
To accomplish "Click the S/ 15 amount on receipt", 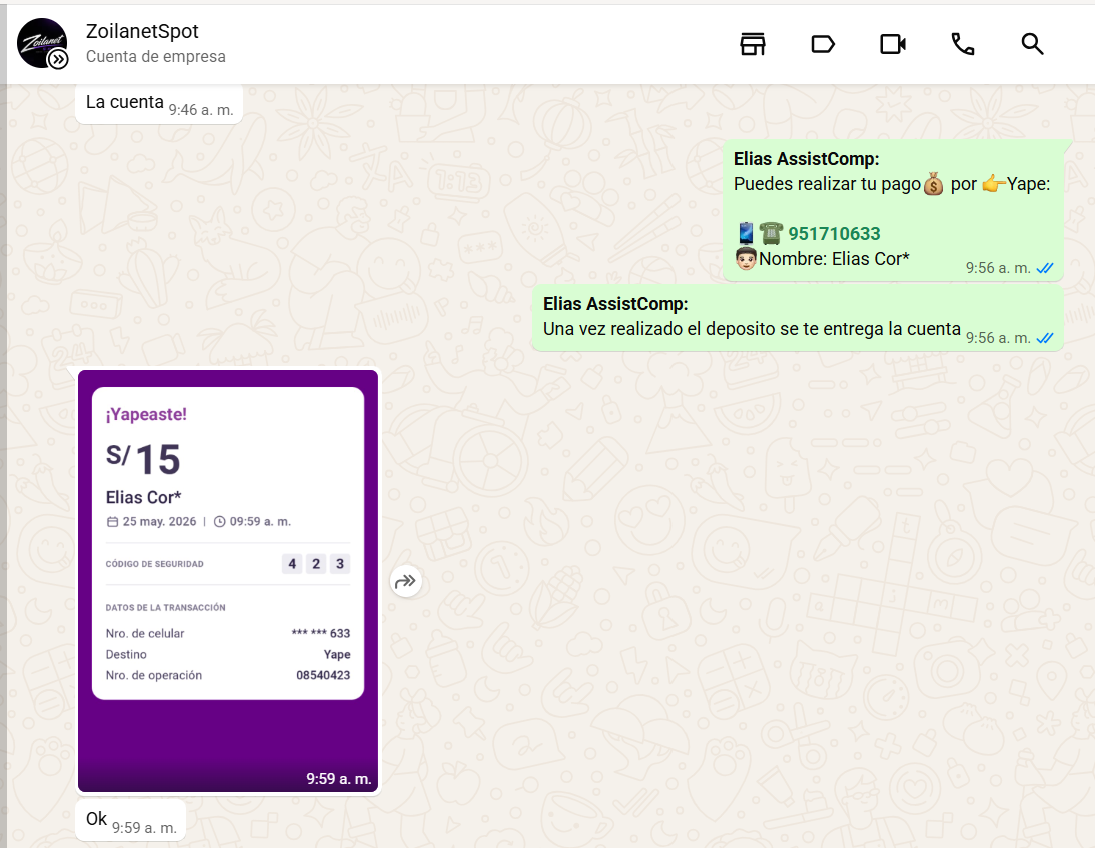I will pos(143,459).
